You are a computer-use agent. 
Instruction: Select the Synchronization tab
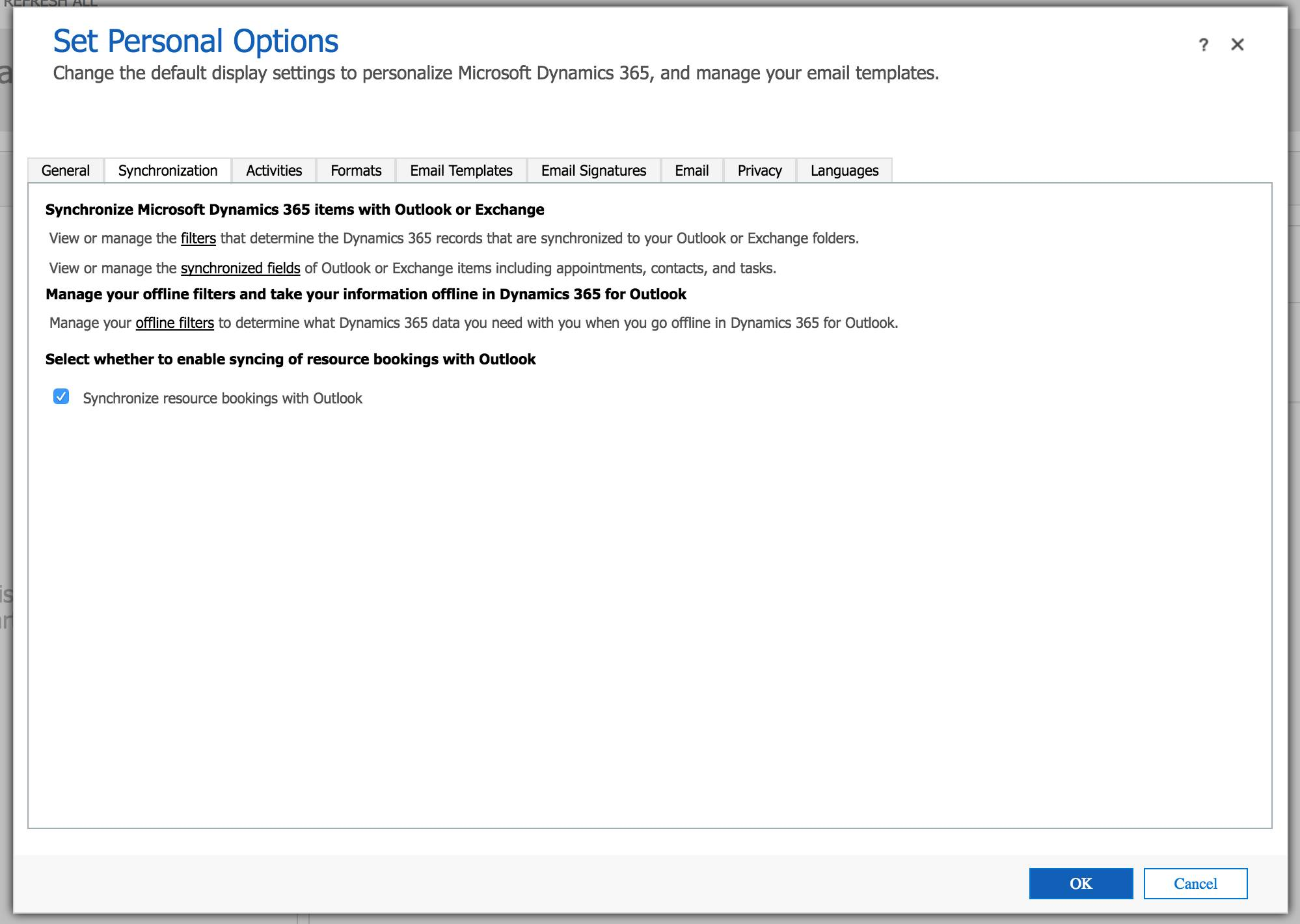(x=167, y=170)
